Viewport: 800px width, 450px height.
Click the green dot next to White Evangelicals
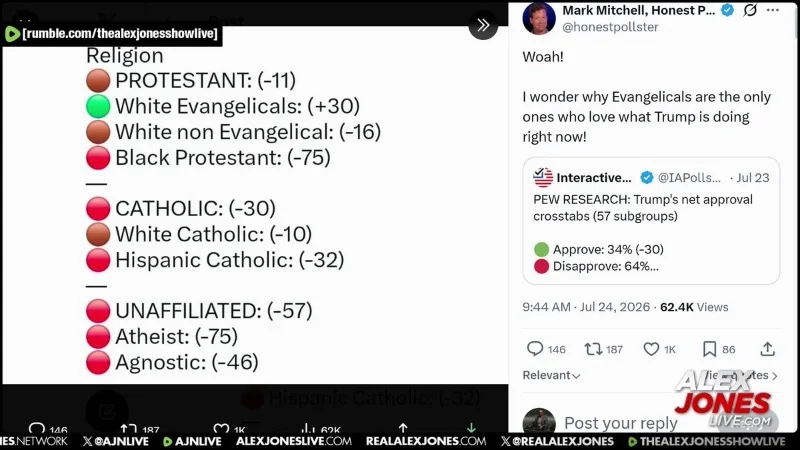tap(98, 106)
